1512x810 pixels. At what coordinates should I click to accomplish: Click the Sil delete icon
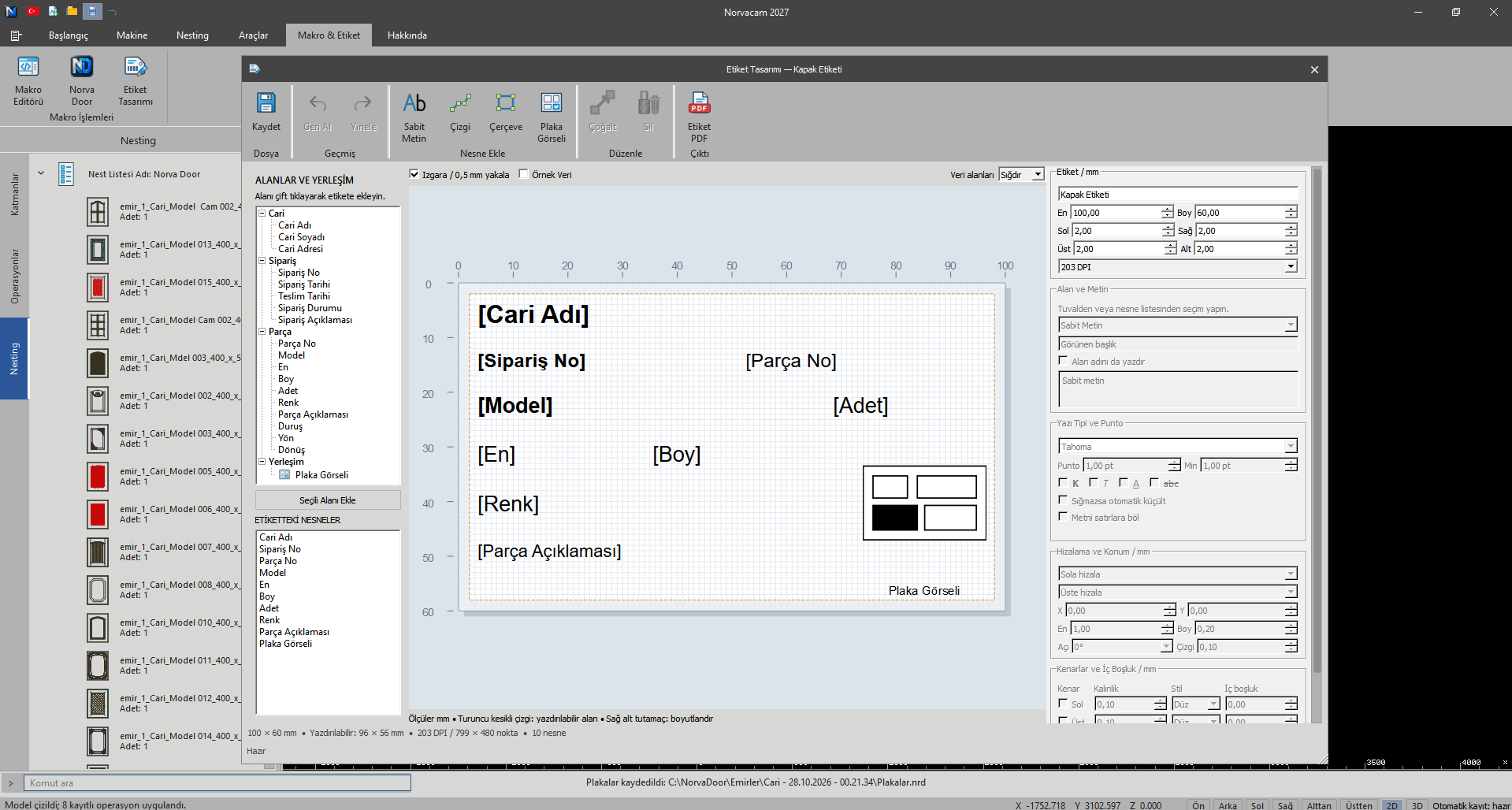[648, 102]
